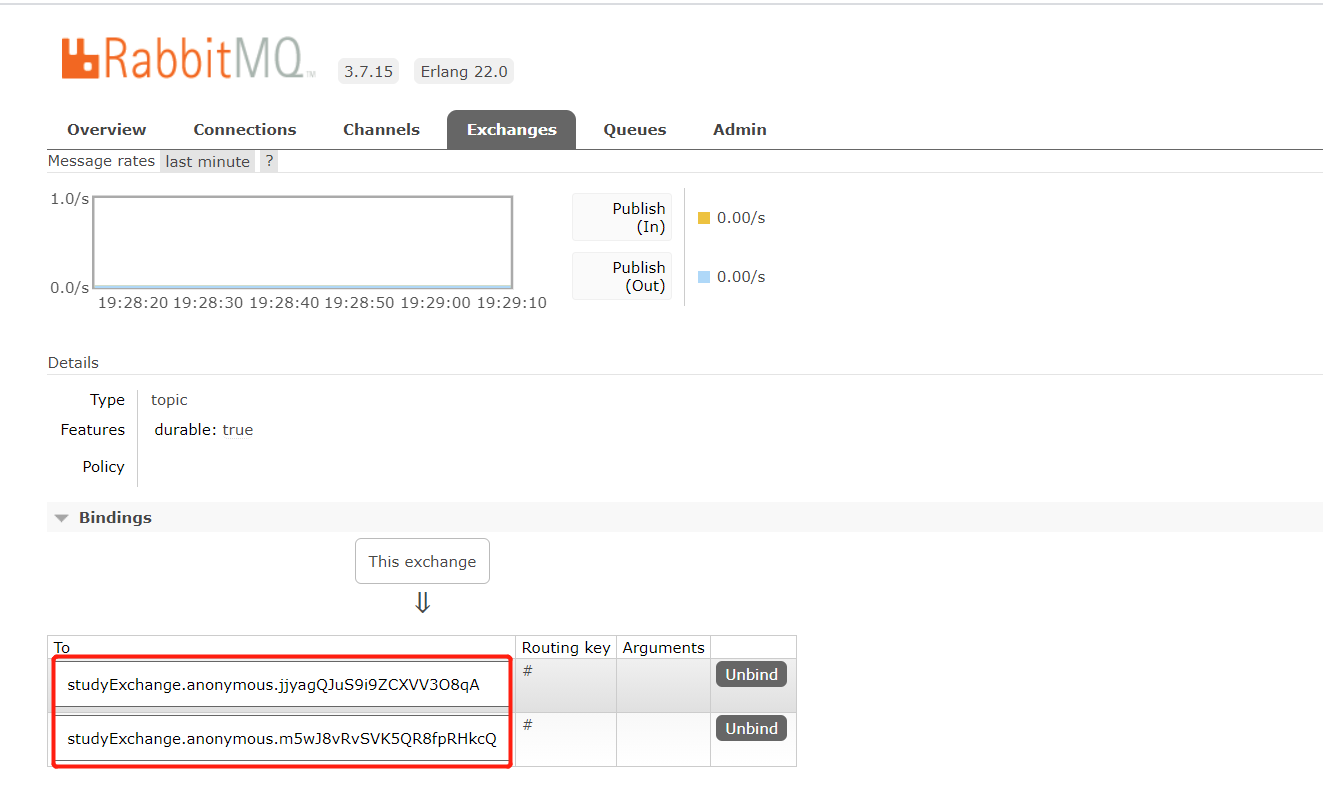Click the '?' help next to message rates
Viewport: 1323px width, 786px height.
[269, 161]
